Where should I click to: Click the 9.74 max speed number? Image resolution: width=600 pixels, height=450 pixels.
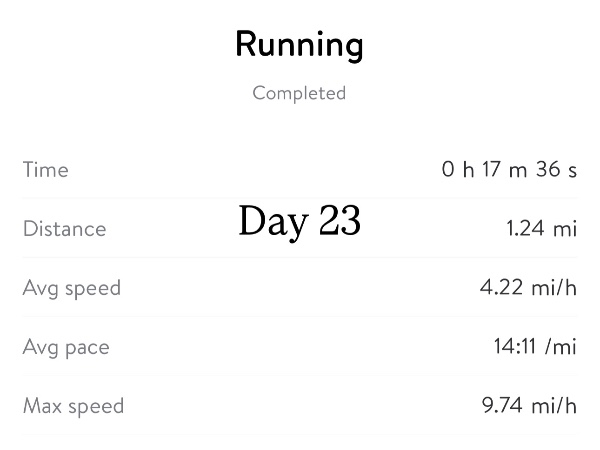500,406
